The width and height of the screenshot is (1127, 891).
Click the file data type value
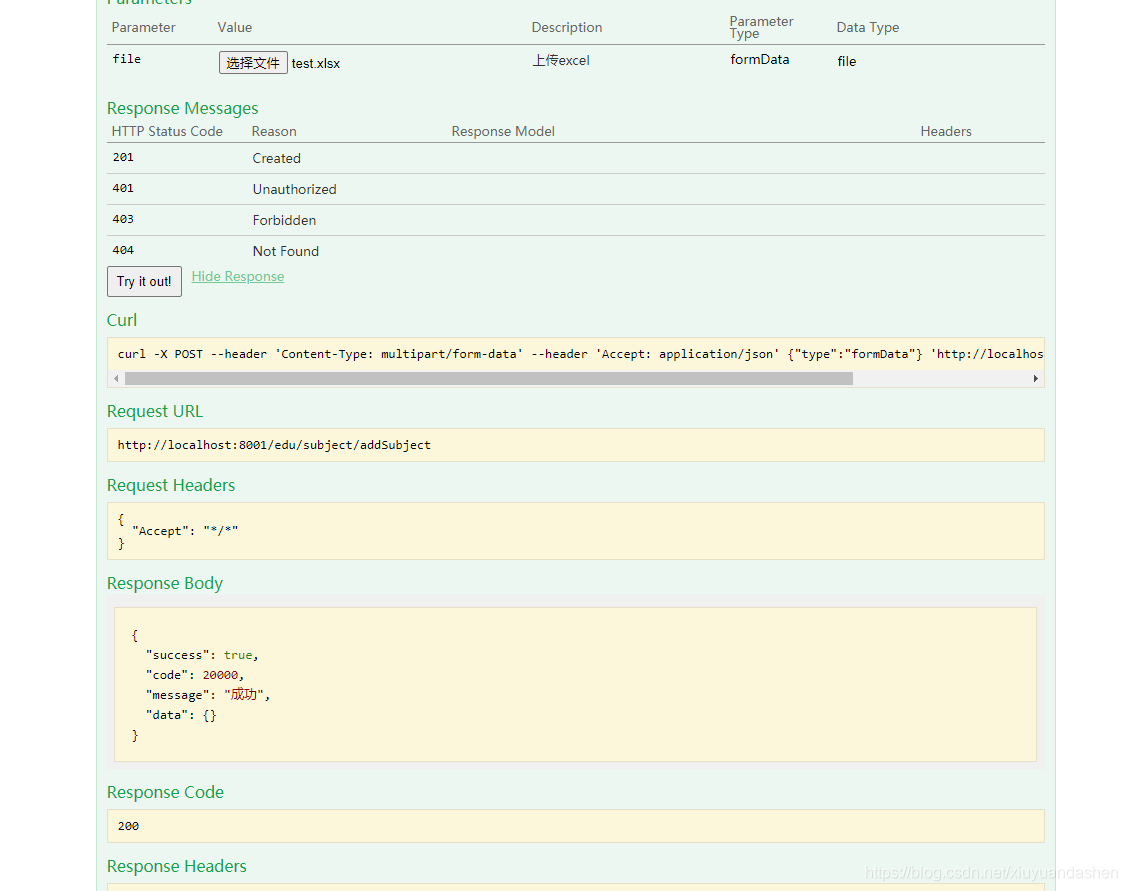point(847,61)
